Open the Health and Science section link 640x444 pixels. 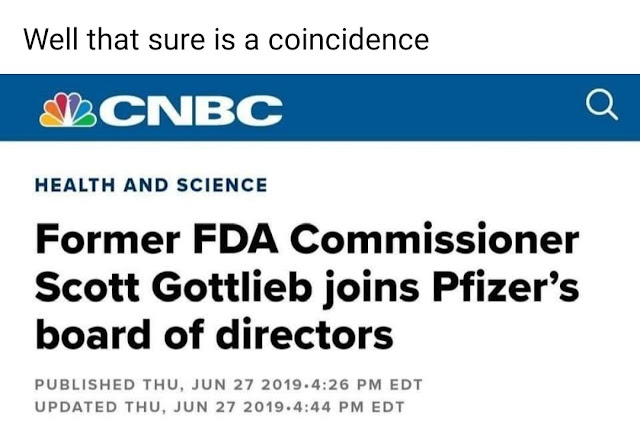[x=151, y=185]
